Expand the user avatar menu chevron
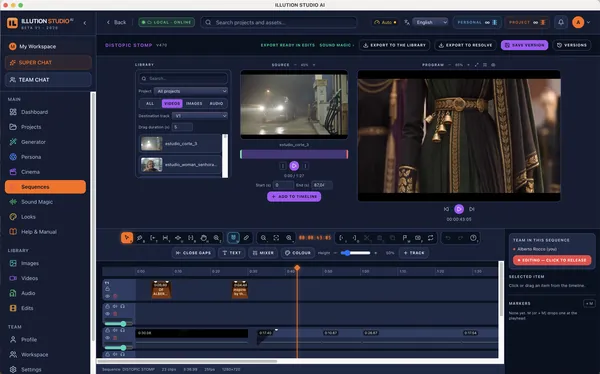This screenshot has width=600, height=374. [588, 22]
